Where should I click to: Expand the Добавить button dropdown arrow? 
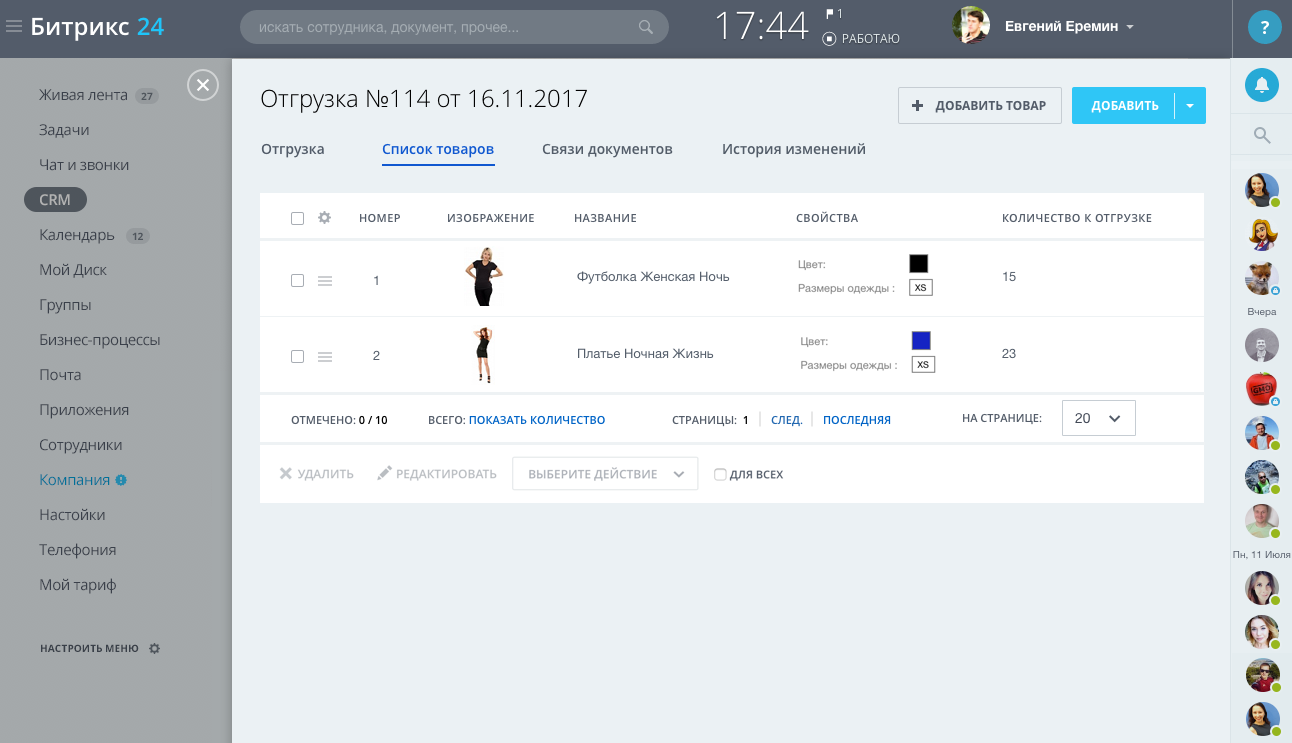tap(1190, 105)
